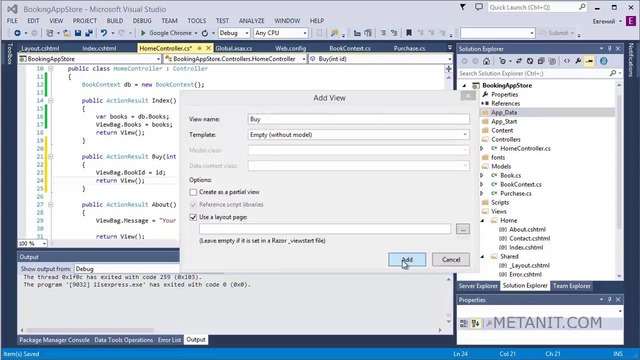640x360 pixels.
Task: Open the BUILD menu
Action: (115, 21)
